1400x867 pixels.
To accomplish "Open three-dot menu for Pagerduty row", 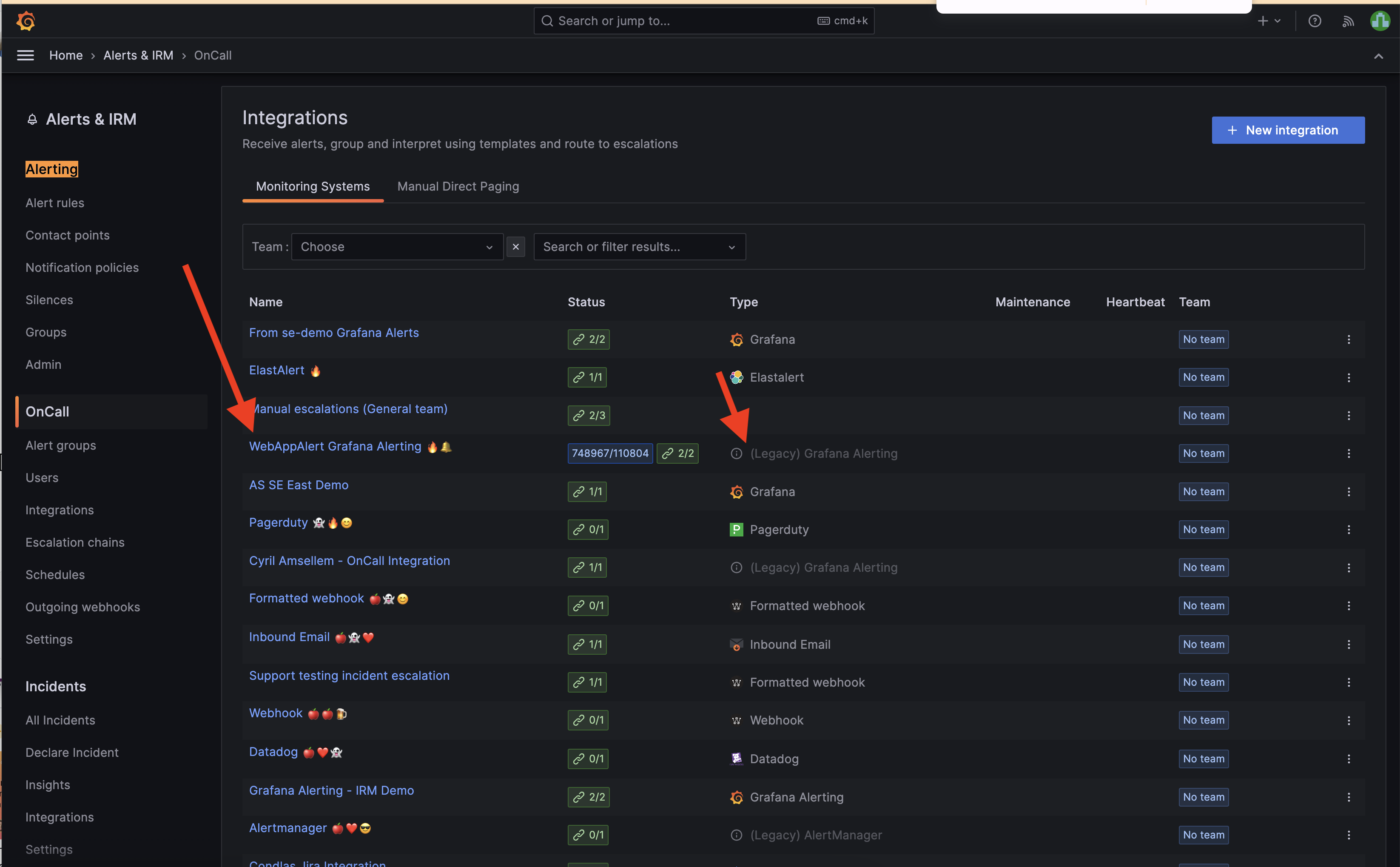I will coord(1349,530).
